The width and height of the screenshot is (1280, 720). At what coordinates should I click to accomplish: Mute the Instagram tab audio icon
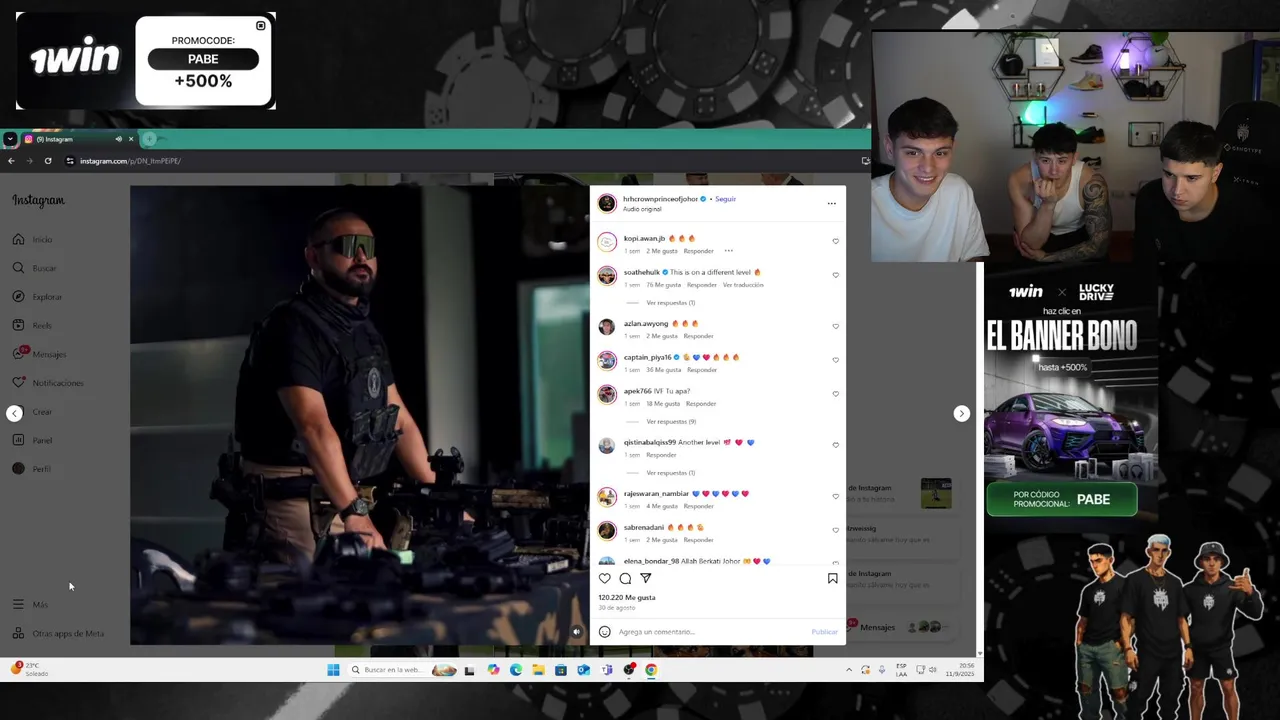(118, 139)
